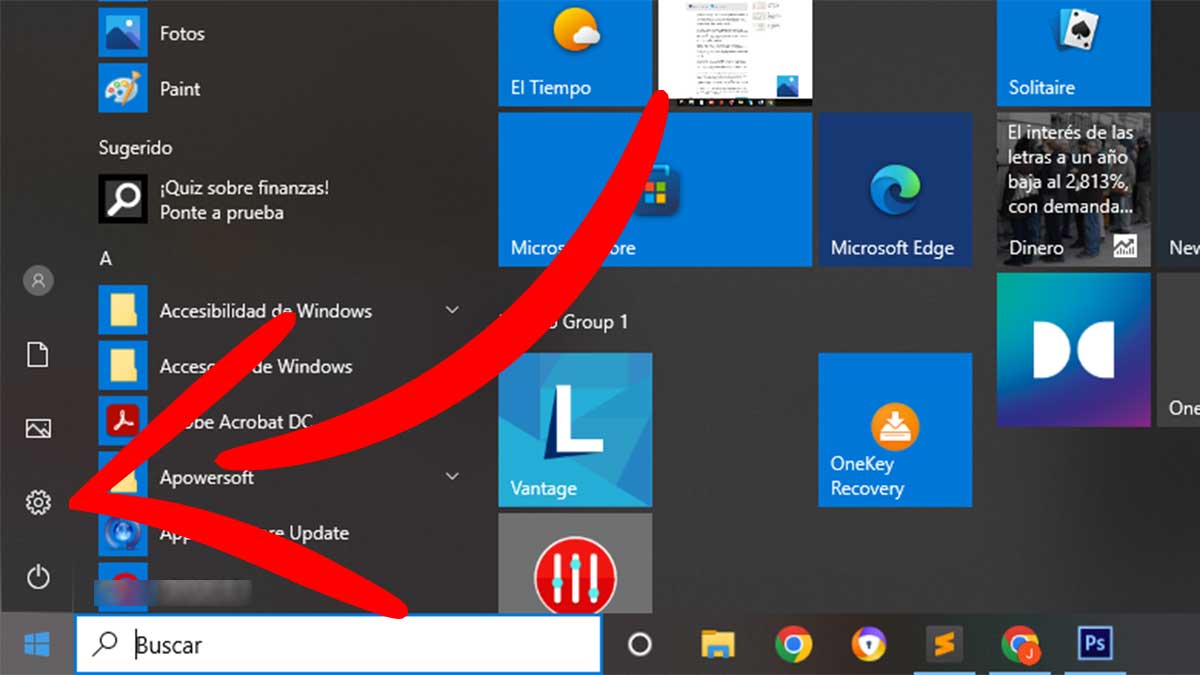Open the Solitaire tile
Screen dimensions: 1200x675
[x=1073, y=52]
